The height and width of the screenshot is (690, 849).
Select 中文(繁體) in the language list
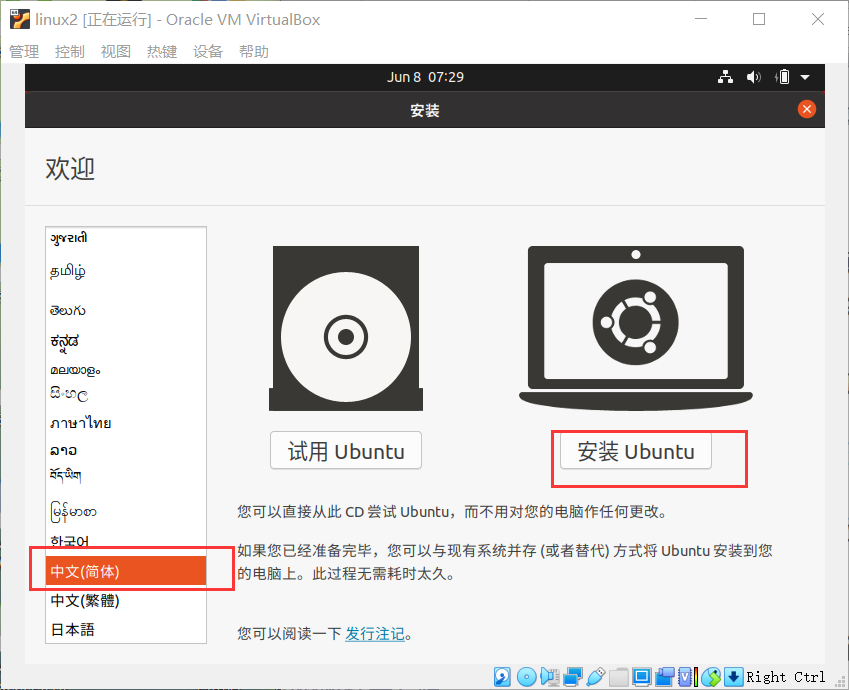(x=126, y=600)
